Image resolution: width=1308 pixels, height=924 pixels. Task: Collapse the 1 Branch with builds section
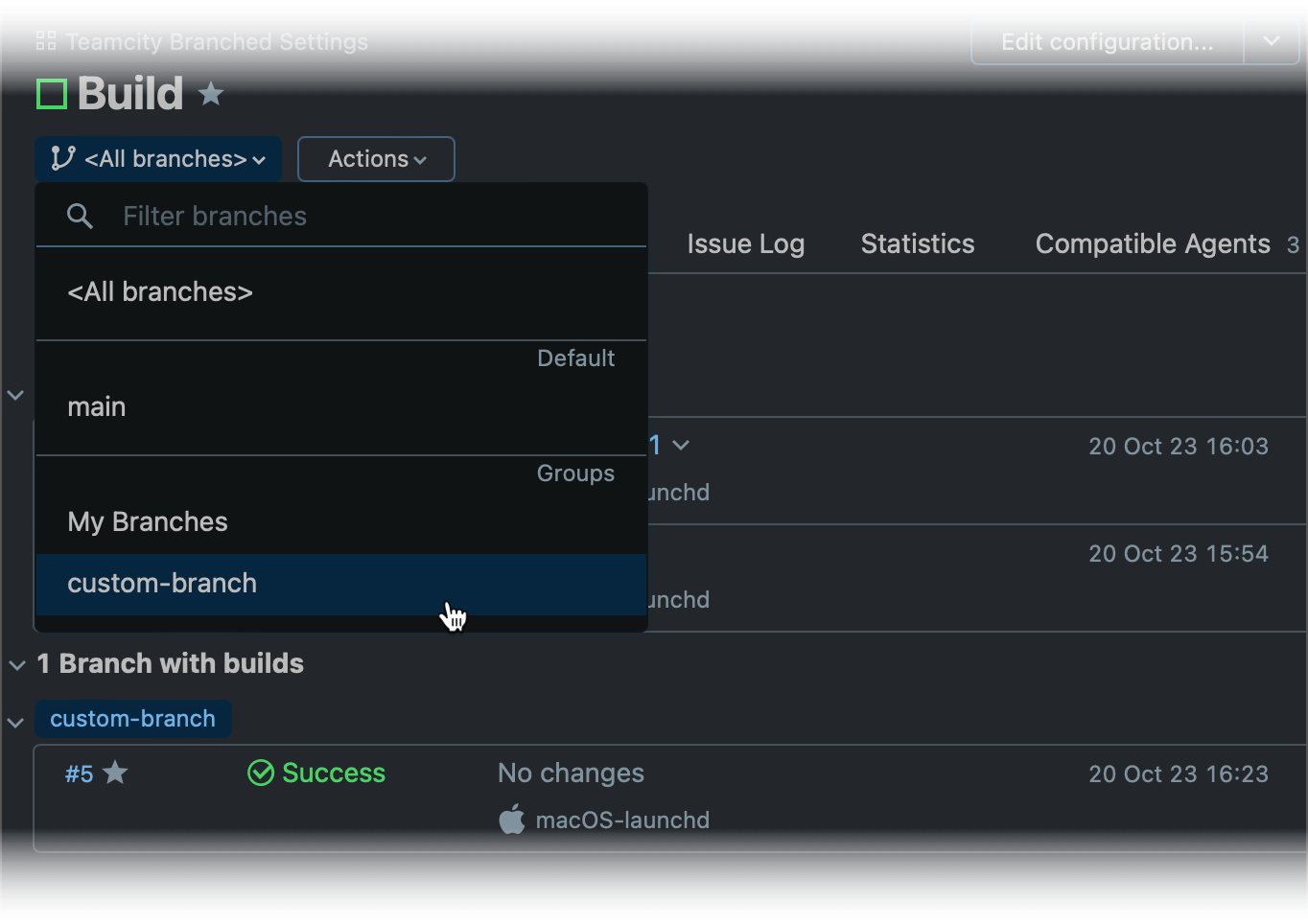click(15, 663)
